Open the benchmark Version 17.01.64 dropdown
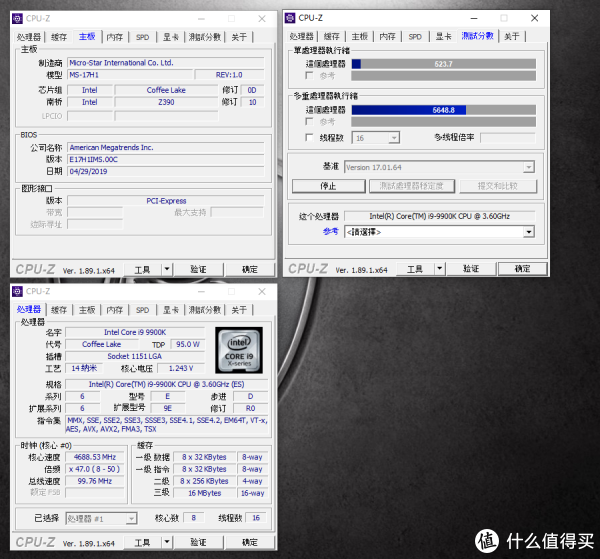 point(439,167)
